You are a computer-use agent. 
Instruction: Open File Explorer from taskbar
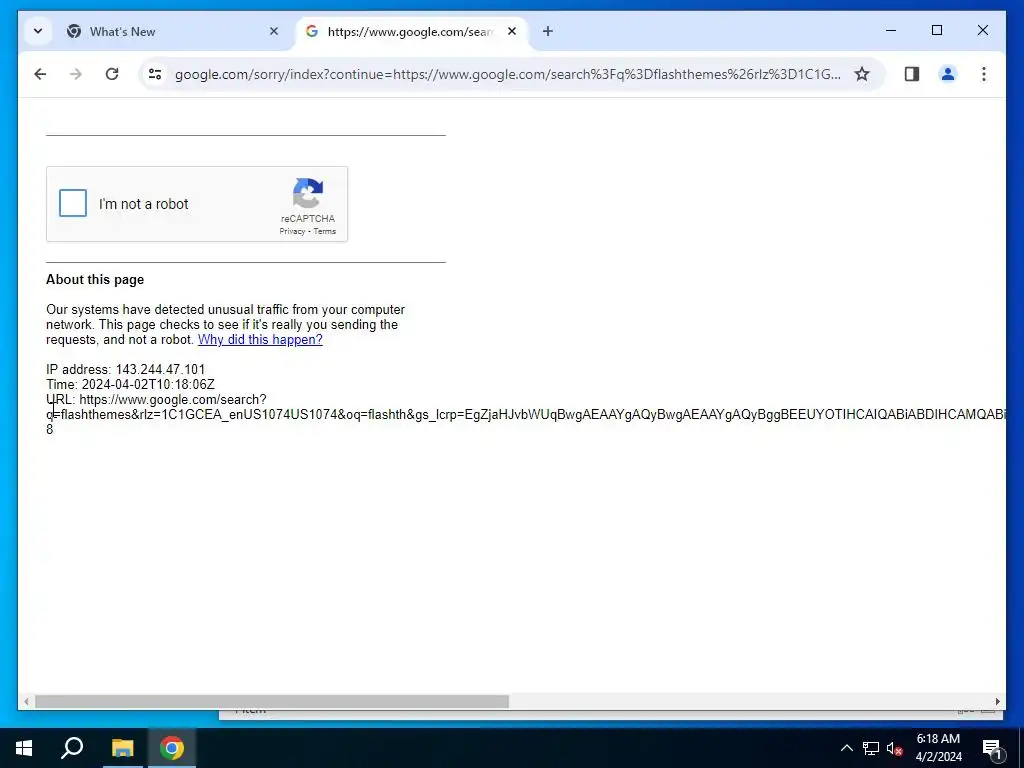click(122, 748)
